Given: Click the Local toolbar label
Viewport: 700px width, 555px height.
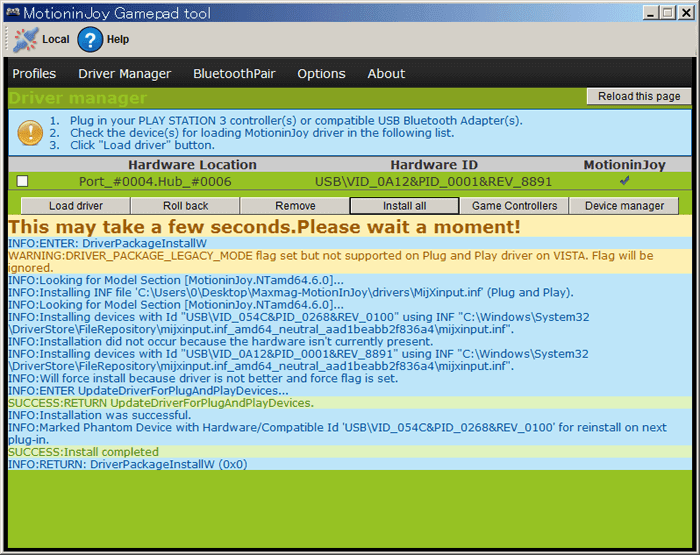Looking at the screenshot, I should (x=56, y=39).
